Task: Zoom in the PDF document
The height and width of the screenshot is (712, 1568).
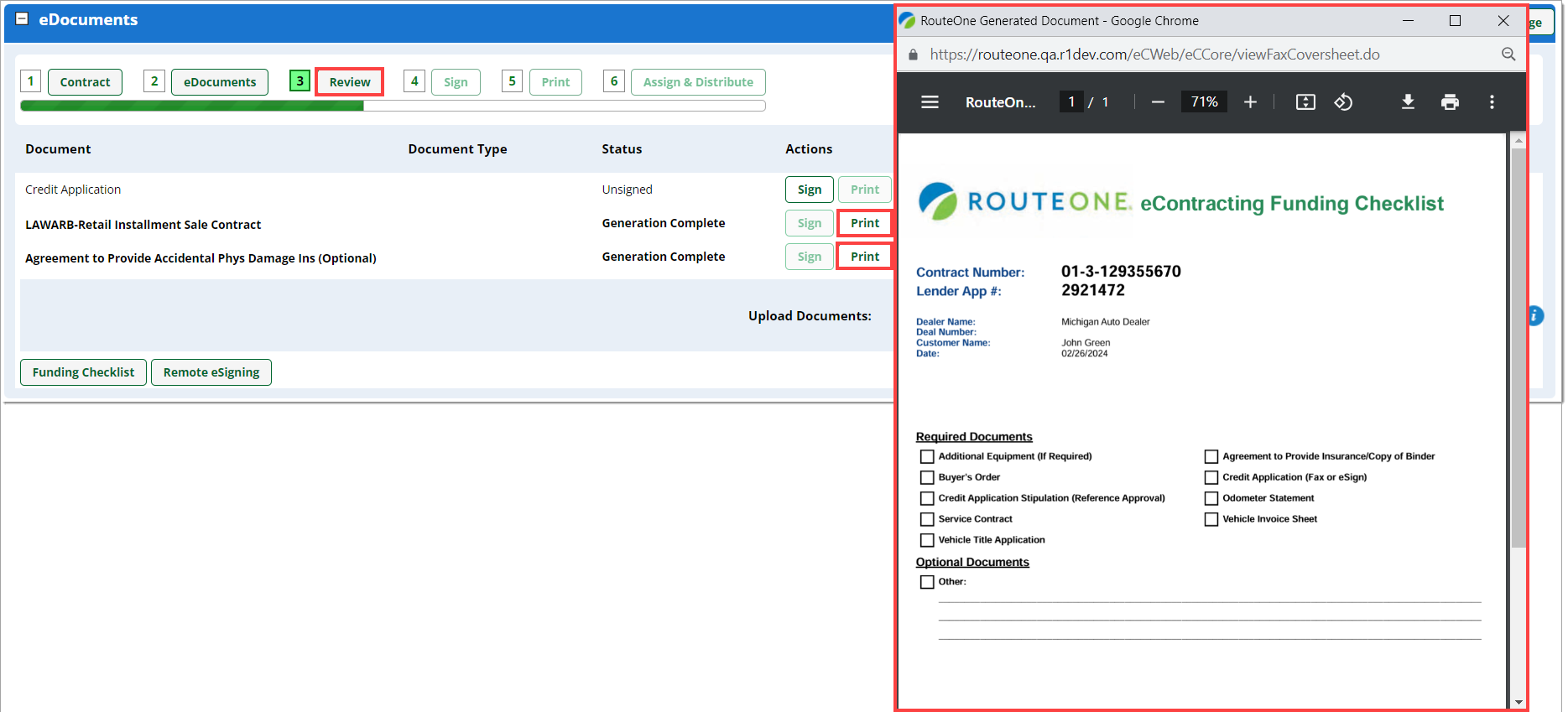Action: click(1250, 102)
